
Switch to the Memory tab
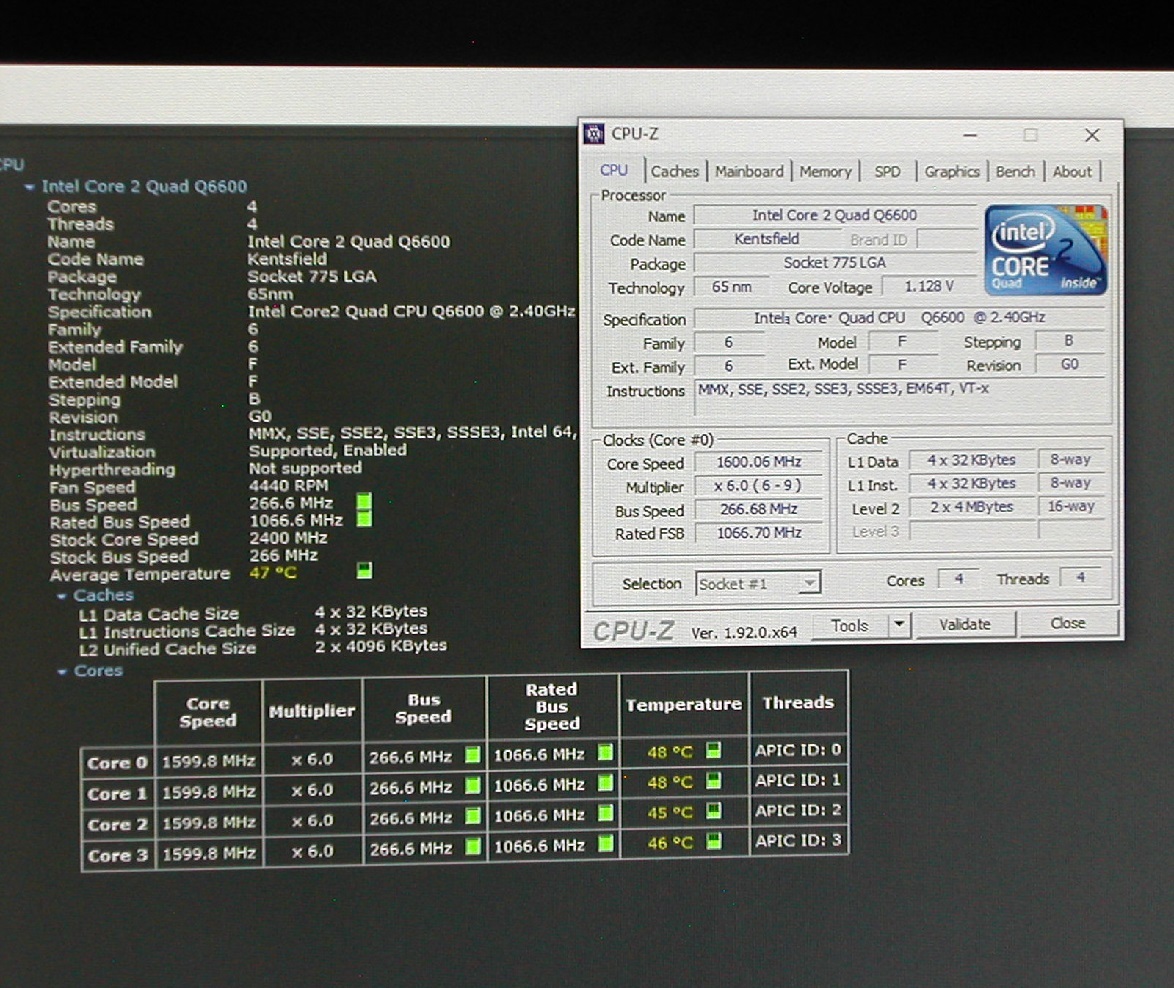pyautogui.click(x=825, y=171)
